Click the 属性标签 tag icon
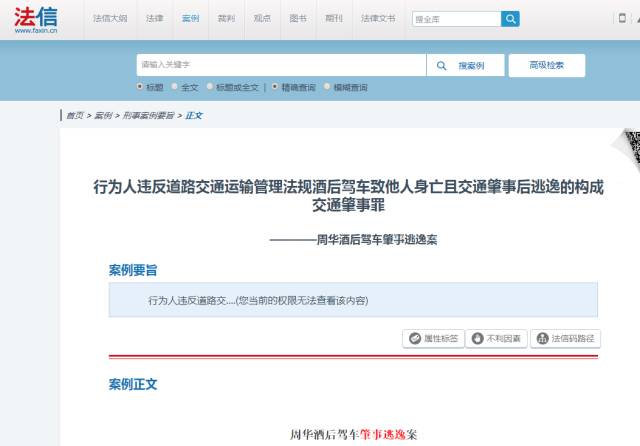 click(x=415, y=338)
